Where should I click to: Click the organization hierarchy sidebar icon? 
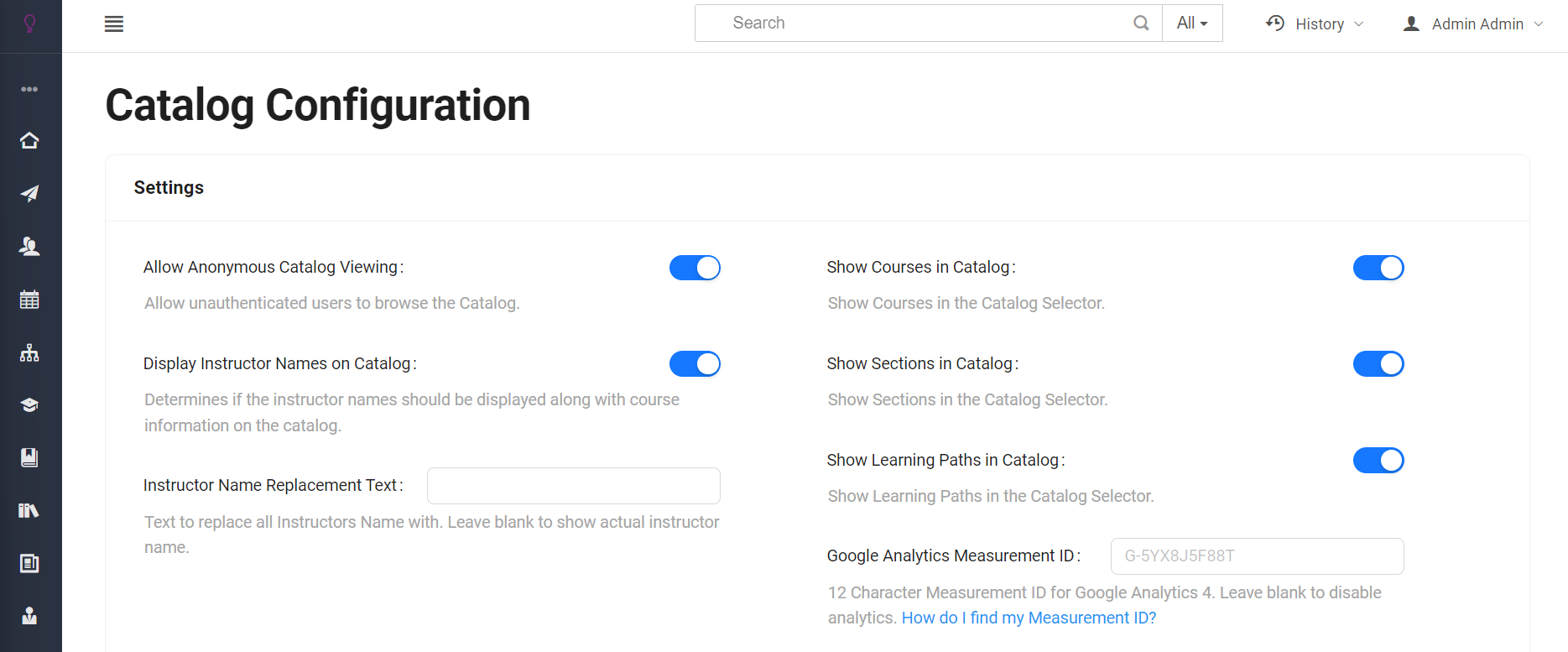tap(29, 352)
